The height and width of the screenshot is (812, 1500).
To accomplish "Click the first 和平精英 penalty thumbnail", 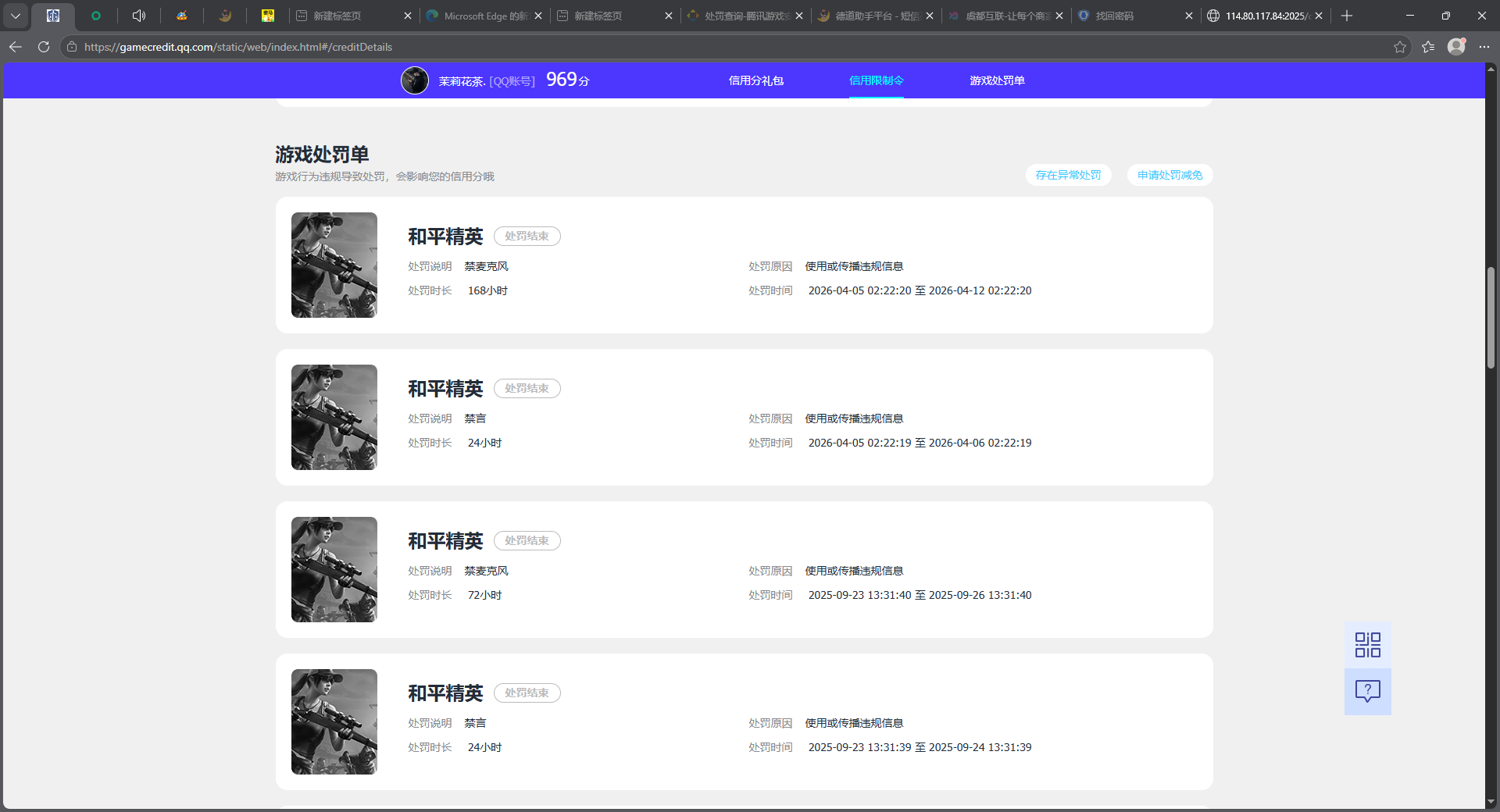I will (x=334, y=265).
